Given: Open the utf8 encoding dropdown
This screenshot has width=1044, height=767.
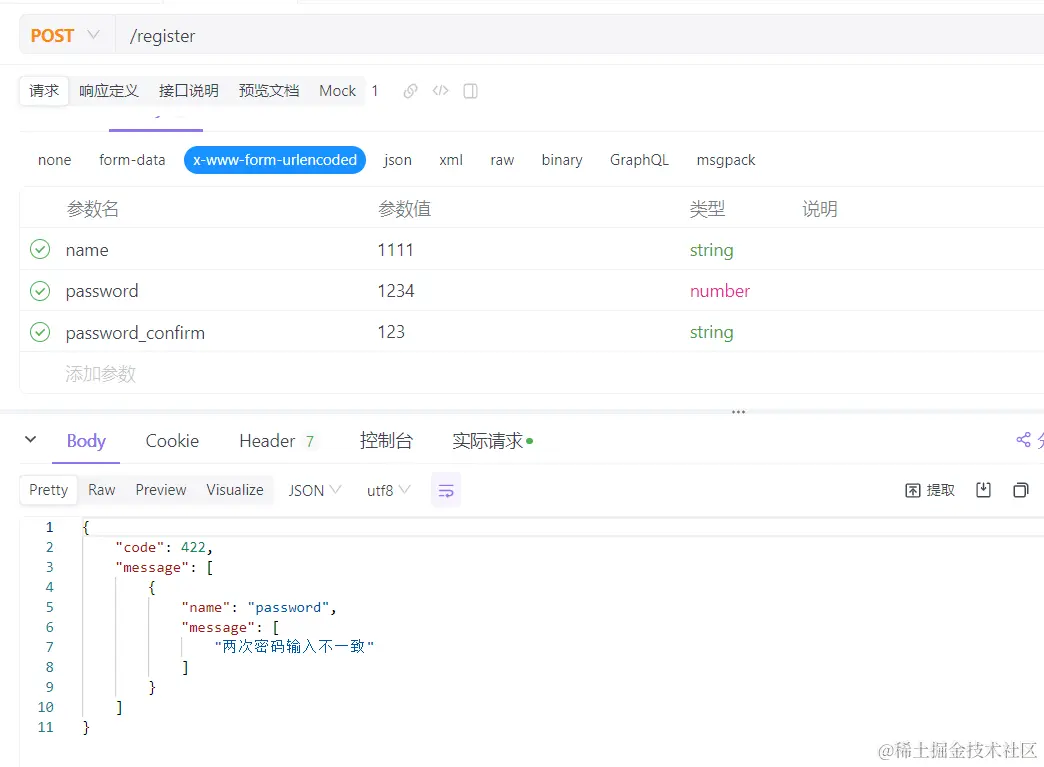Looking at the screenshot, I should [x=388, y=491].
